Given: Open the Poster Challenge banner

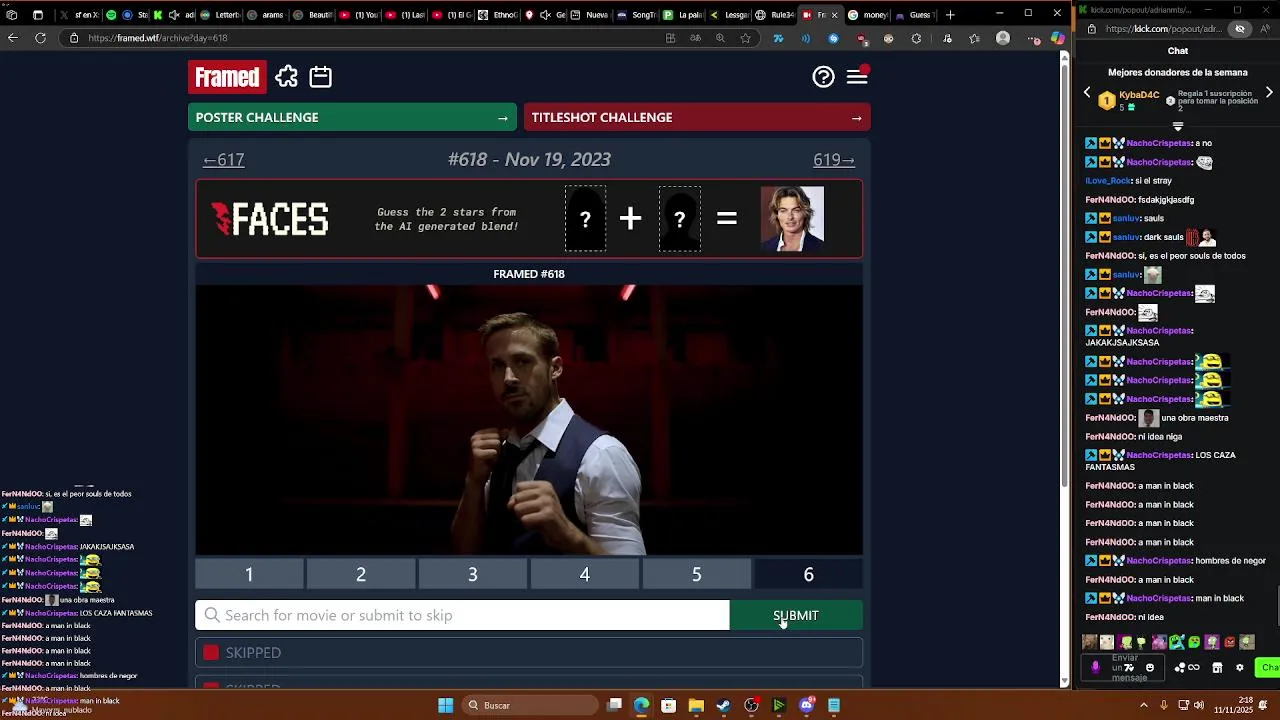Looking at the screenshot, I should (x=352, y=117).
